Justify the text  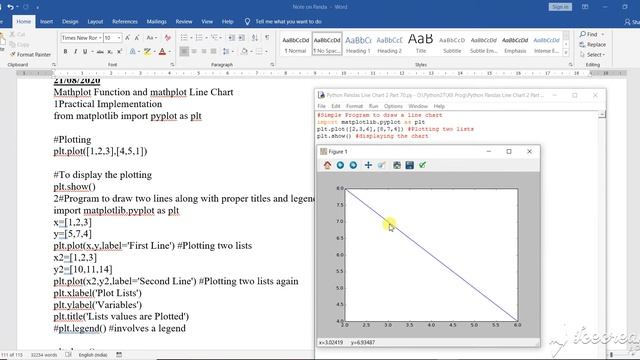pos(213,51)
